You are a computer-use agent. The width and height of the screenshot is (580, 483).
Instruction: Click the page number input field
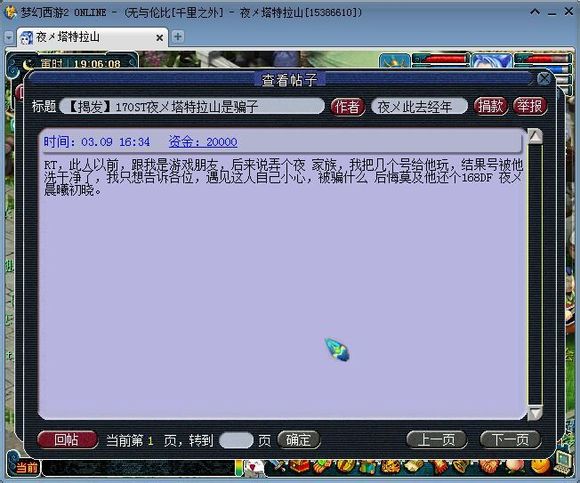click(x=236, y=440)
